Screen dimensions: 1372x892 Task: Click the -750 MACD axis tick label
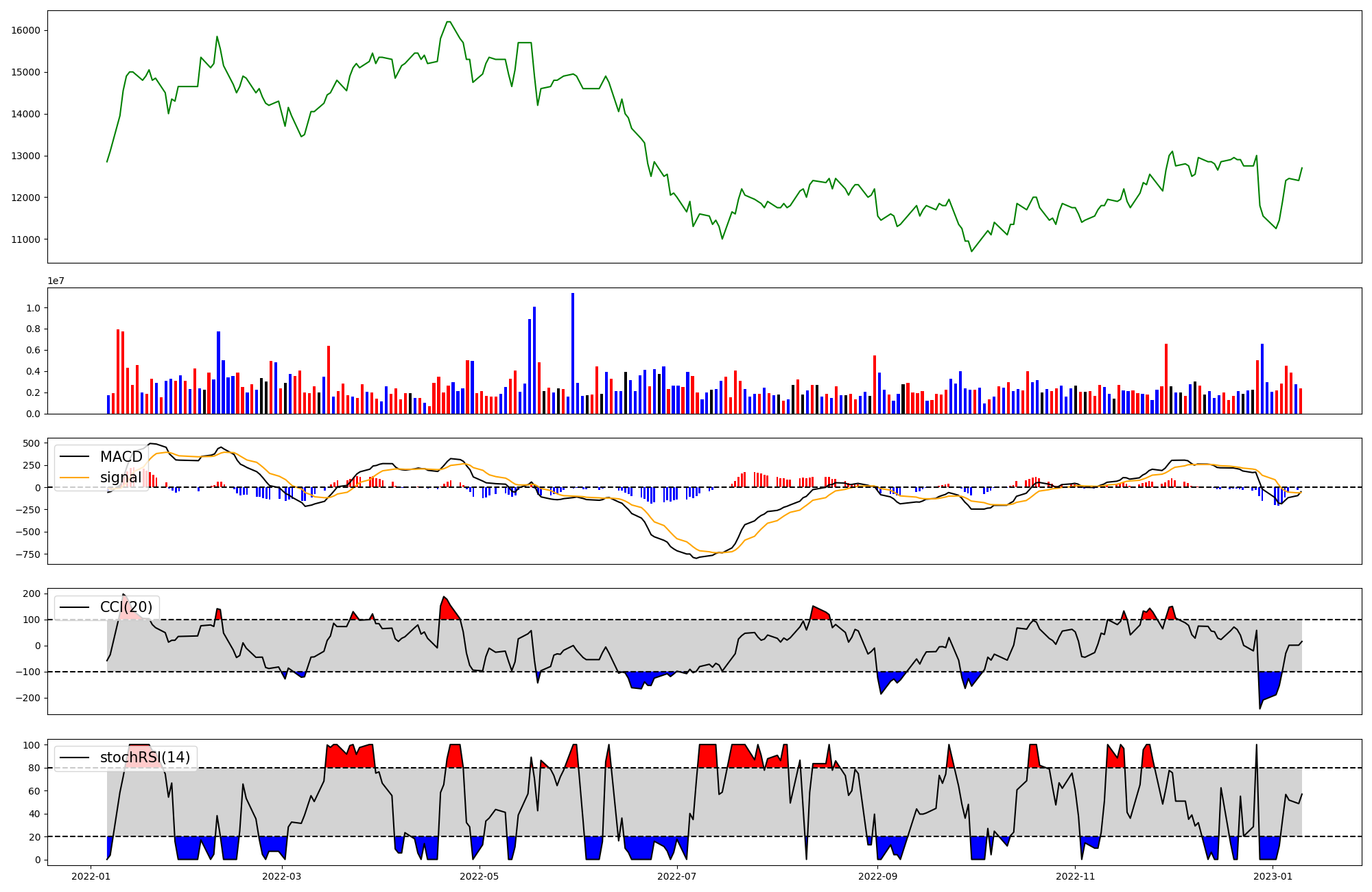coord(27,554)
